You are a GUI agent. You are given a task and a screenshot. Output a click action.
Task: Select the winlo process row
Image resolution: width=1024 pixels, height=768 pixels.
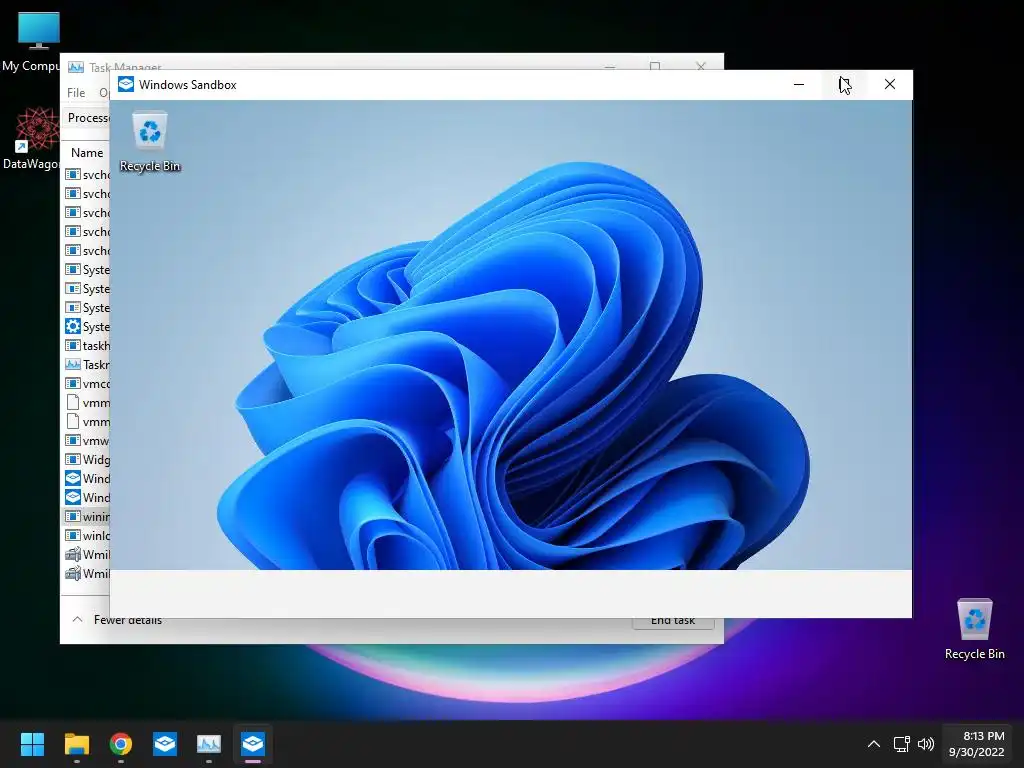[87, 536]
